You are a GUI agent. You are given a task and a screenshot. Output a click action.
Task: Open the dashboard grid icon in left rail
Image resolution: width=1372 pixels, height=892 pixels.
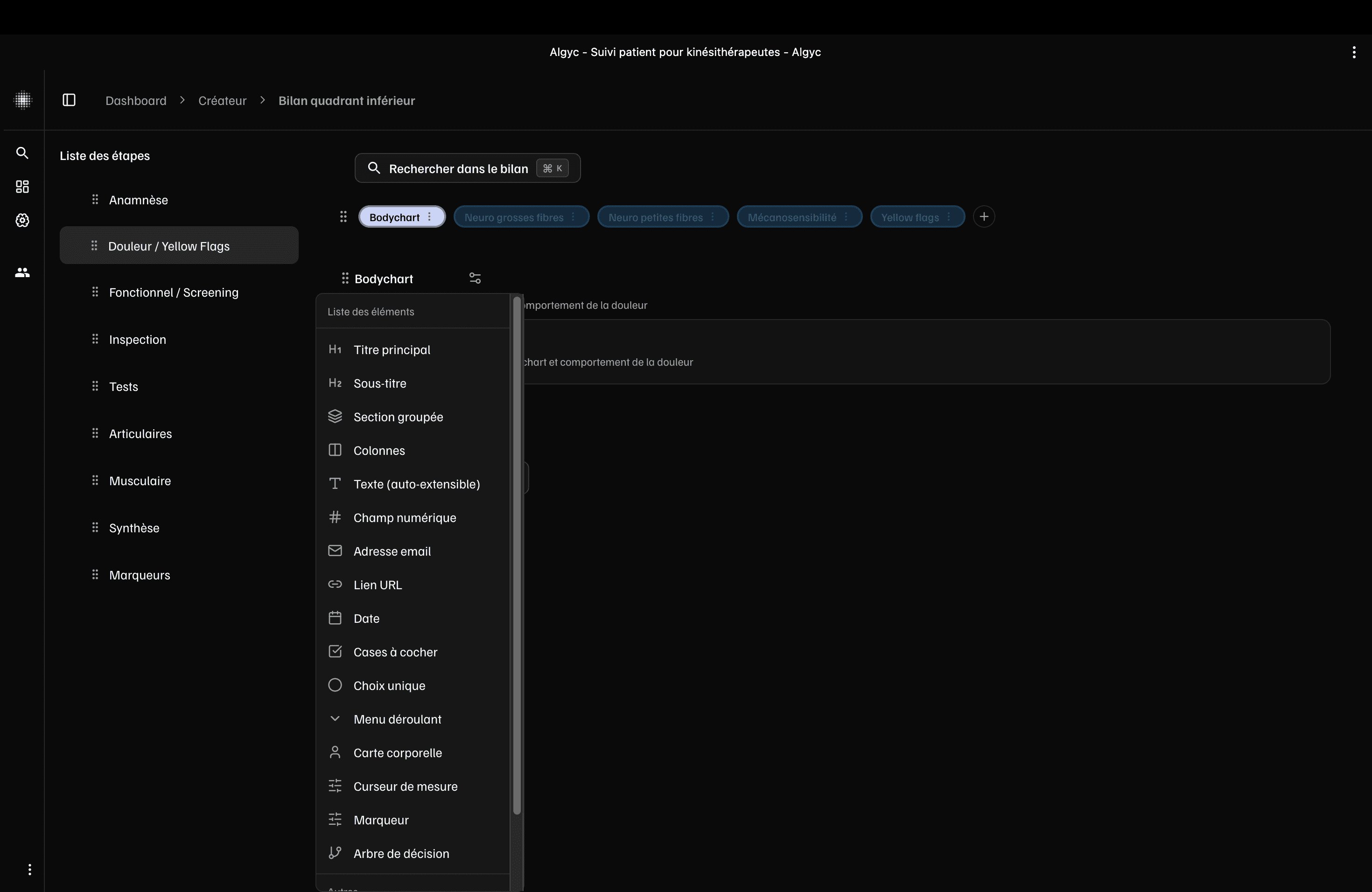(x=22, y=187)
